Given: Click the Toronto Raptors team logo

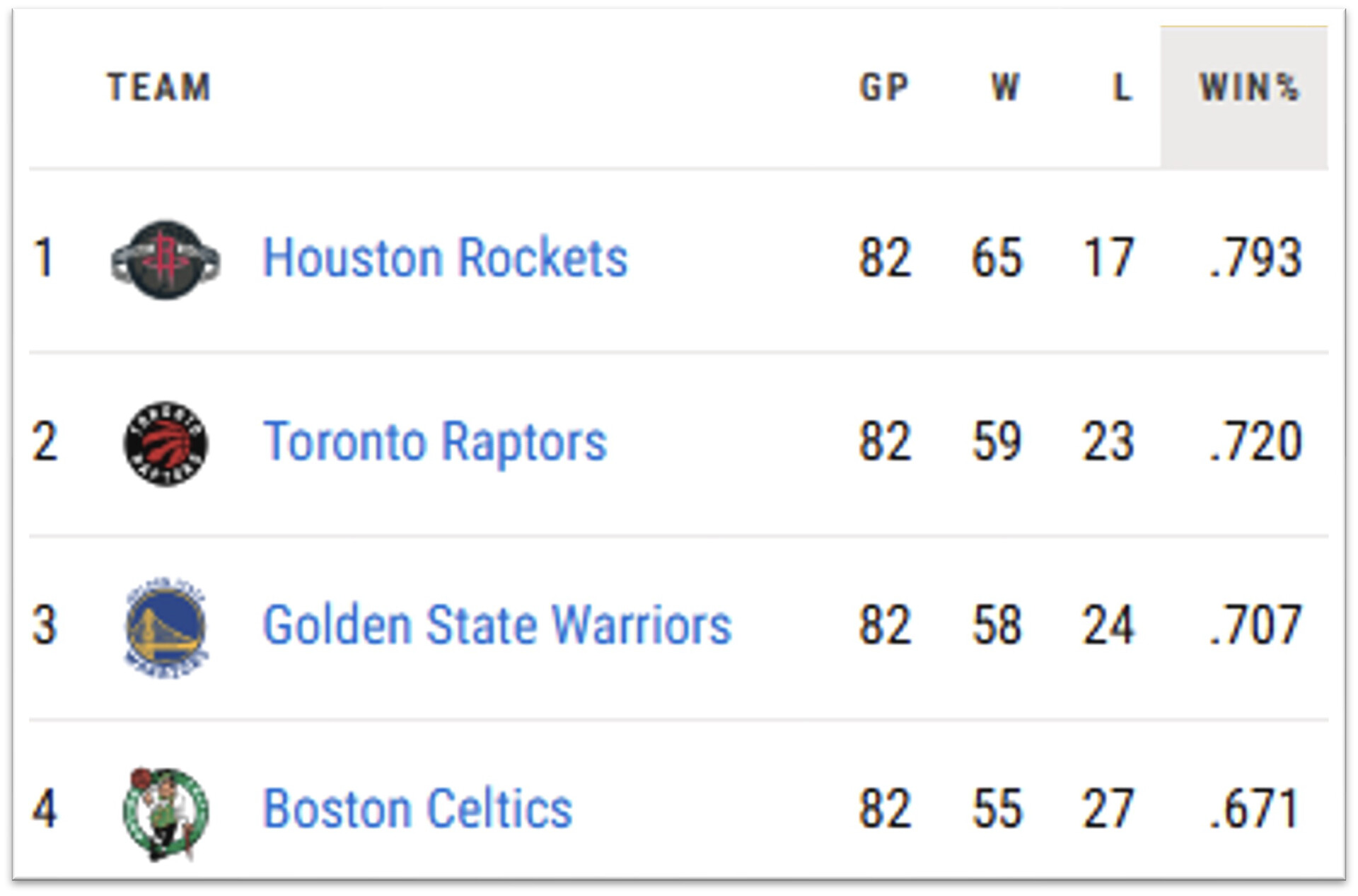Looking at the screenshot, I should (166, 443).
